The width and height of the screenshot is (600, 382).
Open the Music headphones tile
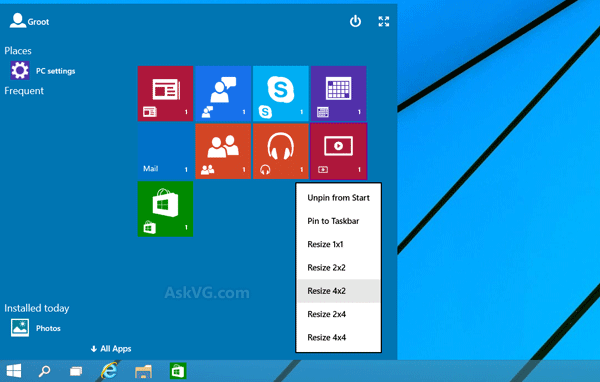point(281,151)
